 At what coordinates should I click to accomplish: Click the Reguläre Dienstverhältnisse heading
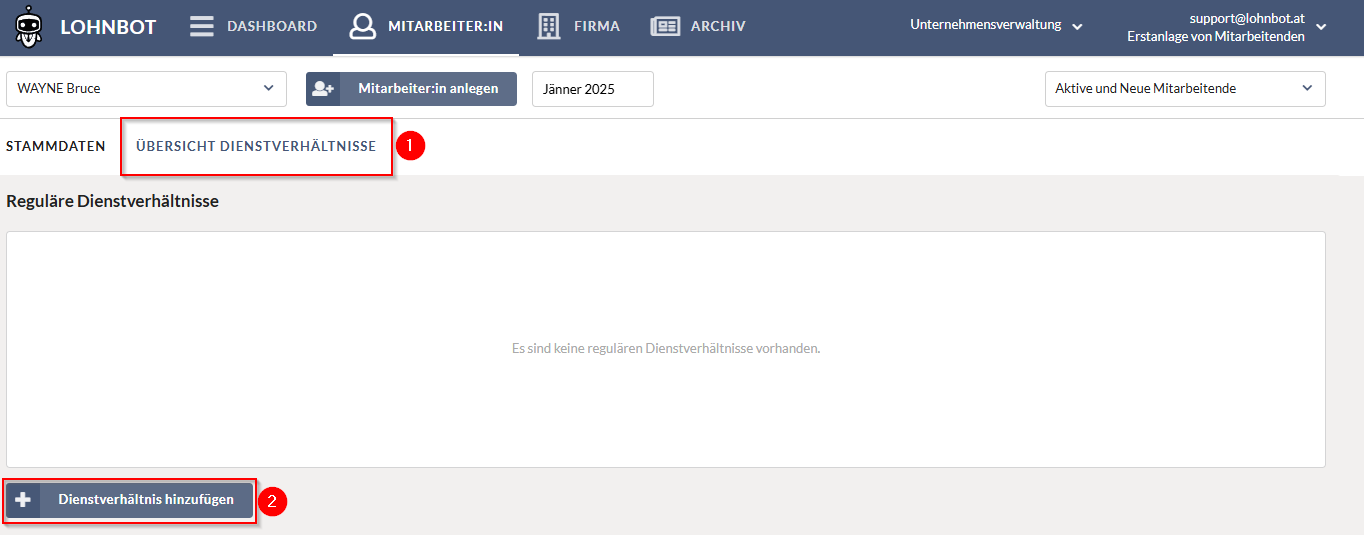[112, 201]
